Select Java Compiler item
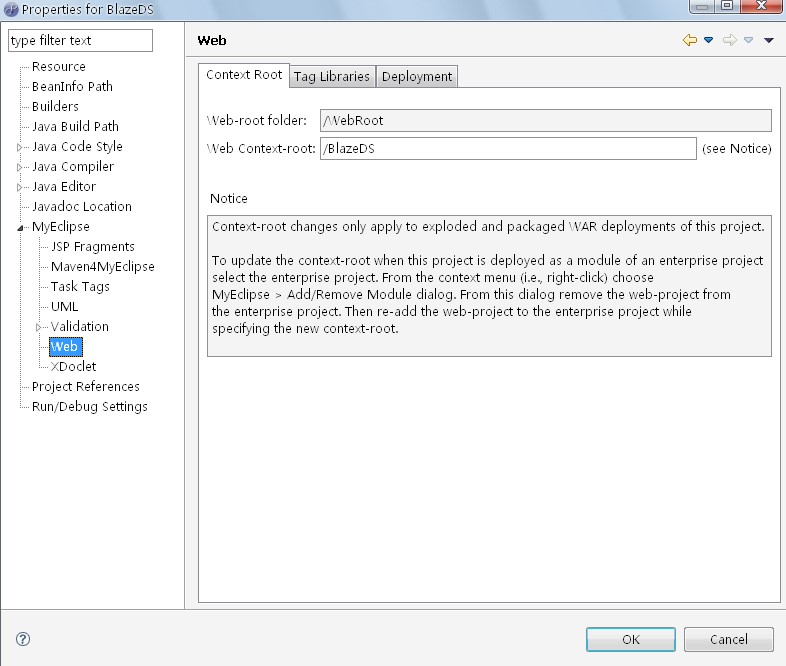 pos(73,167)
